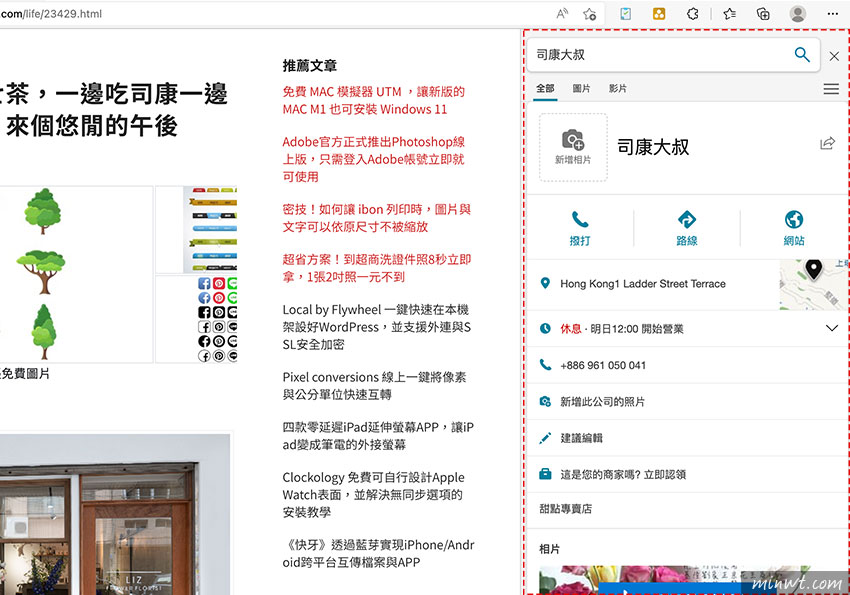Open the Favorites list icon
Screen dimensions: 850x595
pos(730,14)
